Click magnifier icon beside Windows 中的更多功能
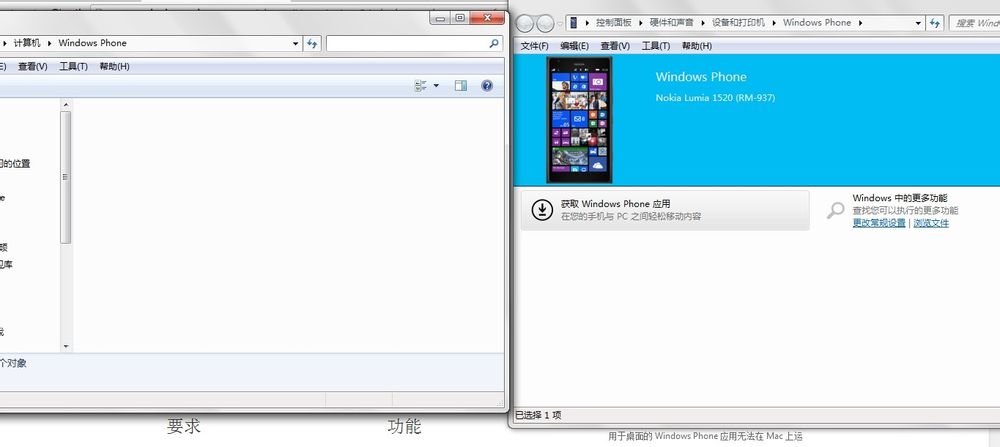The image size is (1000, 447). 835,210
